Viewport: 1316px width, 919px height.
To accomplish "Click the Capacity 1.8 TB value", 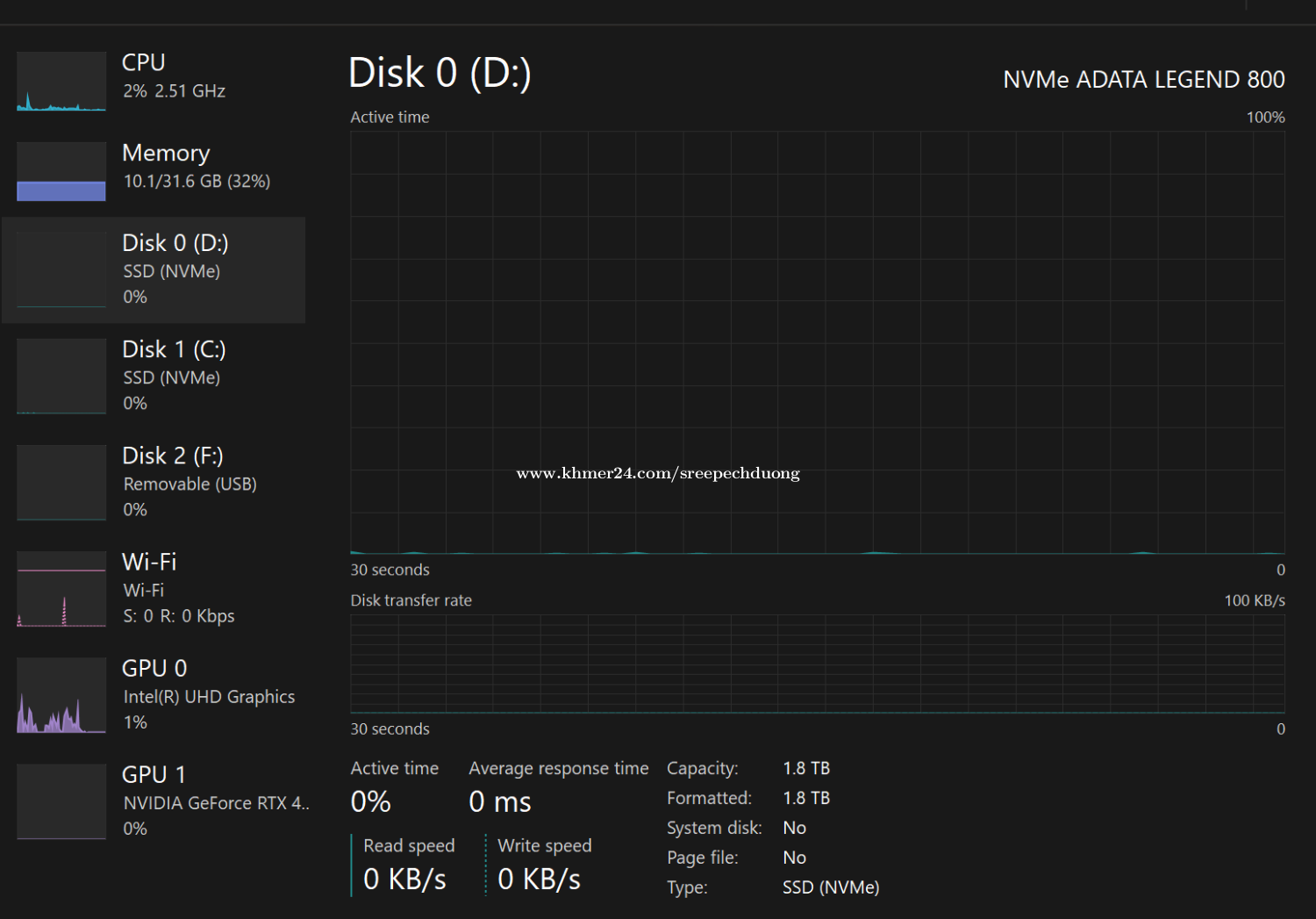I will pyautogui.click(x=805, y=769).
